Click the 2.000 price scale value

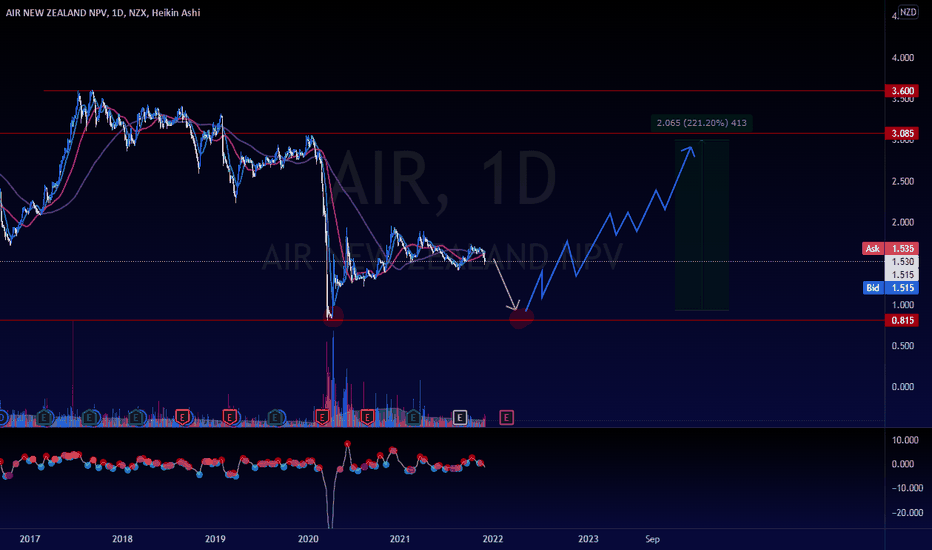902,222
